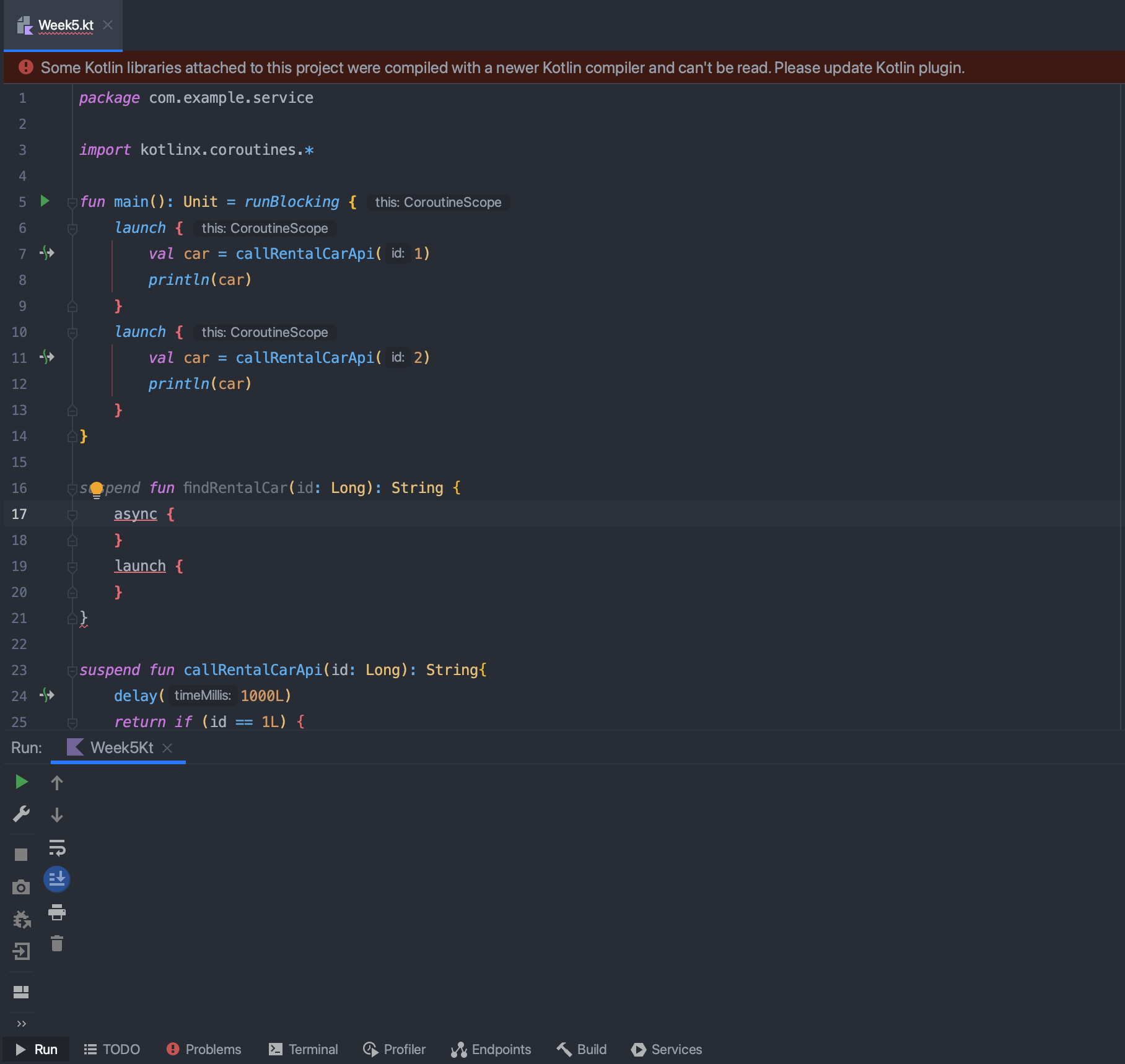Collapse the findRentalCar function fold on line 16
Screen dimensions: 1125x1064
72,489
